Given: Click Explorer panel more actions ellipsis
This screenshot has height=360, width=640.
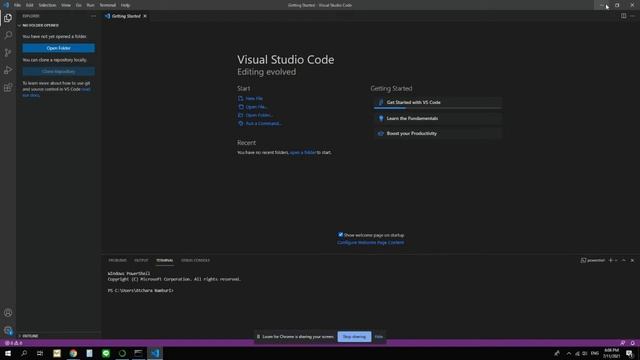Looking at the screenshot, I should (93, 16).
